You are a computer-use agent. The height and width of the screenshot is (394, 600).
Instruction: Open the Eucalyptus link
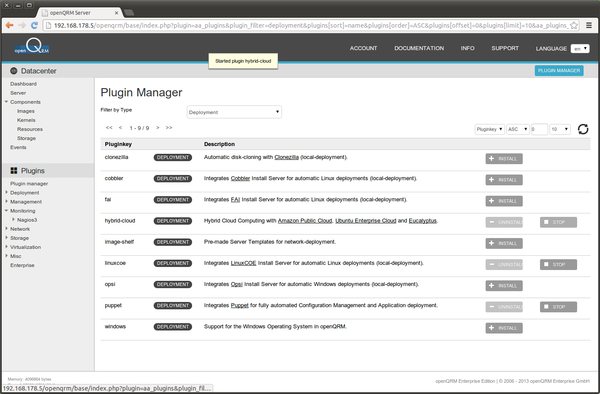coord(422,221)
